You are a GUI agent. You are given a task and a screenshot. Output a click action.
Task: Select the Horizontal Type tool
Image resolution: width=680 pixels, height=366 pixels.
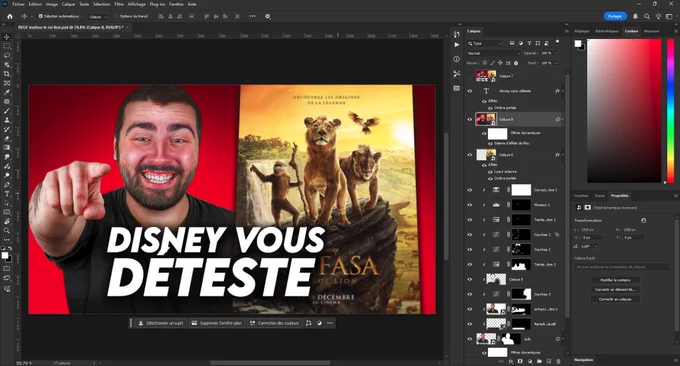[x=7, y=194]
